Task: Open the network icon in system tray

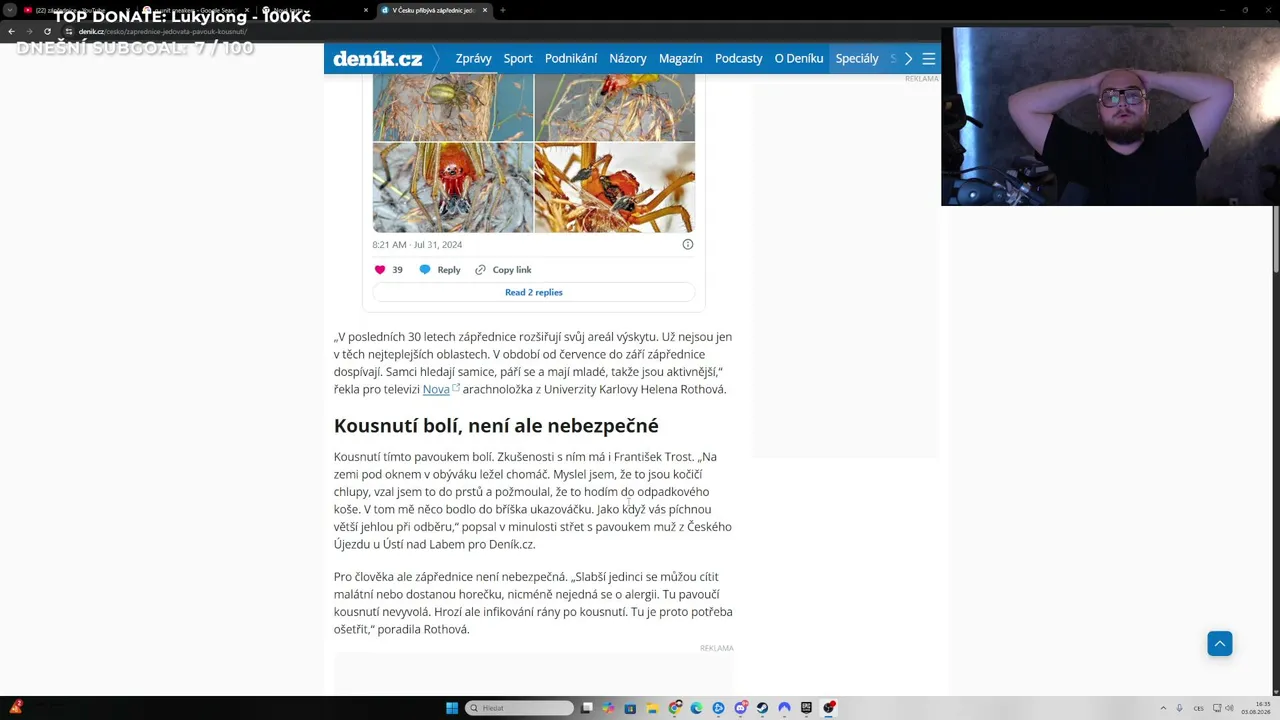Action: 1216,708
